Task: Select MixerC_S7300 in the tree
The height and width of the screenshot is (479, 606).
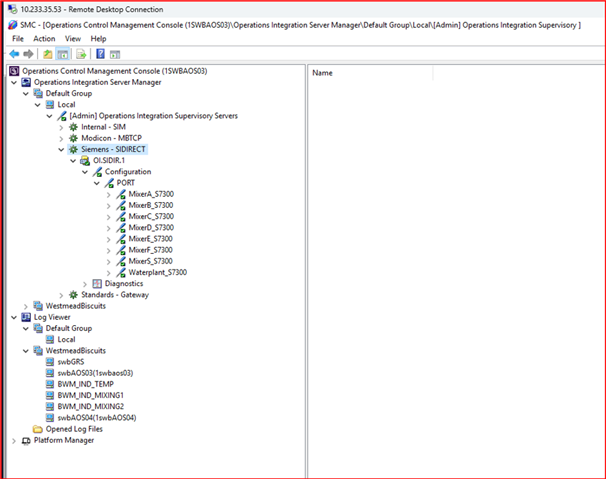Action: click(x=151, y=216)
